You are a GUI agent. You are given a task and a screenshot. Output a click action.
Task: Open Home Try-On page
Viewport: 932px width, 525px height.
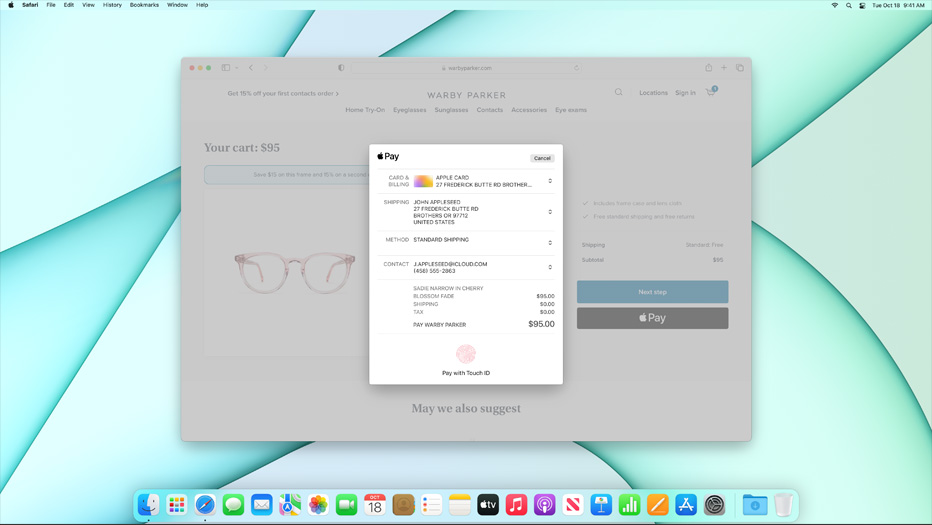[365, 110]
